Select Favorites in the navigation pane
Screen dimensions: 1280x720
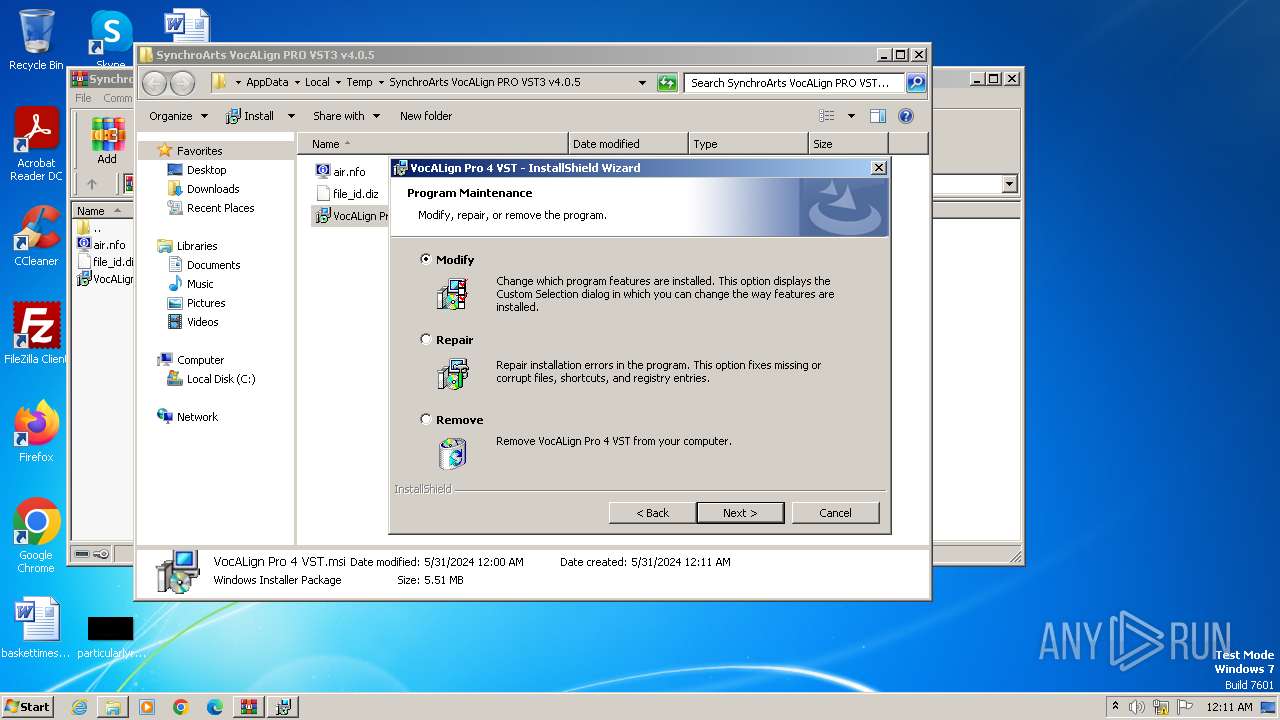pos(199,151)
